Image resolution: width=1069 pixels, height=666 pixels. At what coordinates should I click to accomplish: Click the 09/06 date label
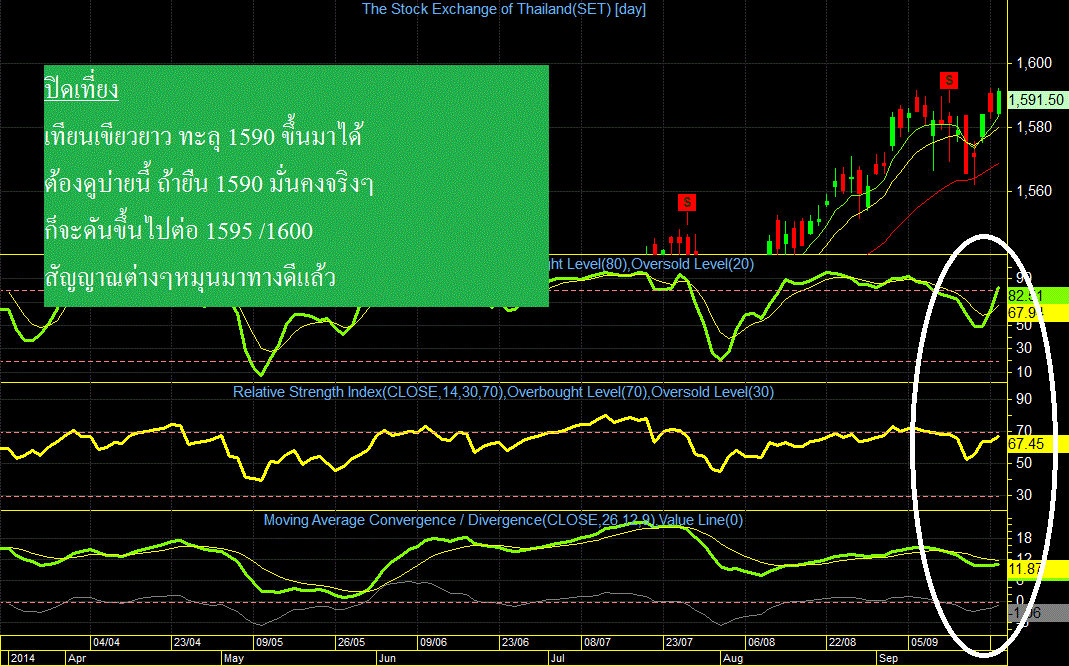click(x=433, y=642)
